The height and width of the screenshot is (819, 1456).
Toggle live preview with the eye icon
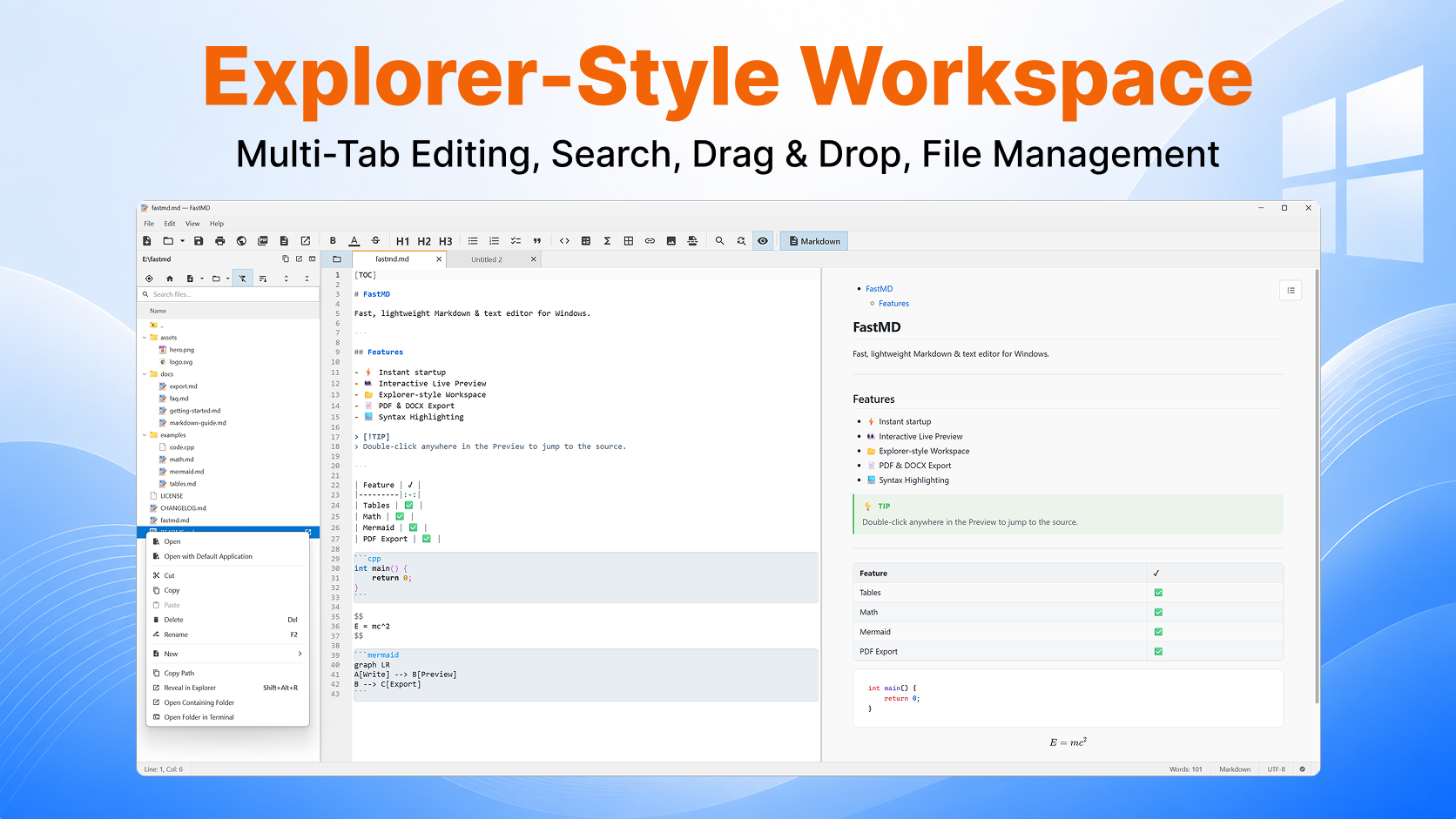click(x=763, y=241)
